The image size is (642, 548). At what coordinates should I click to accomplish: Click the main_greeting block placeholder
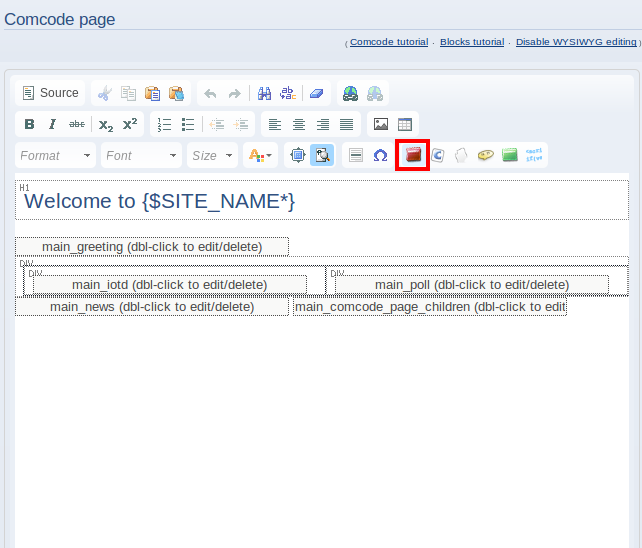click(x=152, y=247)
